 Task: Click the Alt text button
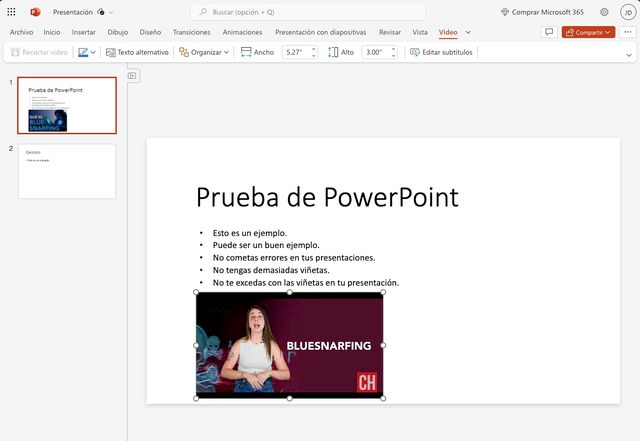pyautogui.click(x=137, y=52)
